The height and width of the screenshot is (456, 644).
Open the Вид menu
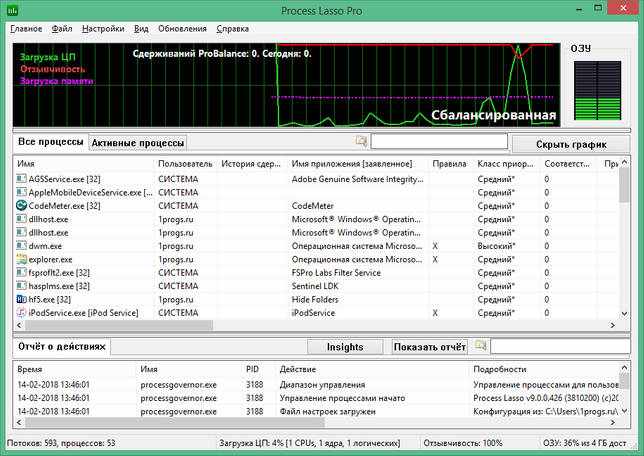coord(141,29)
